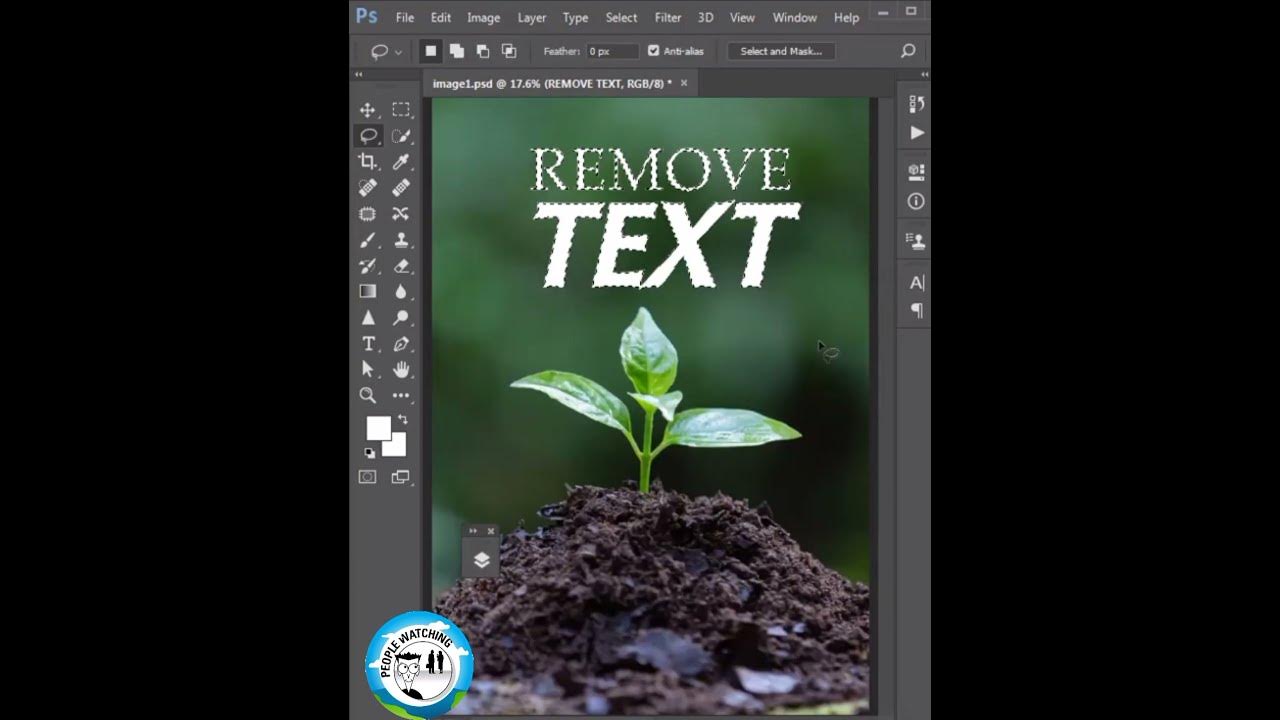Select the Lasso tool in toolbox
This screenshot has width=1280, height=720.
click(368, 136)
